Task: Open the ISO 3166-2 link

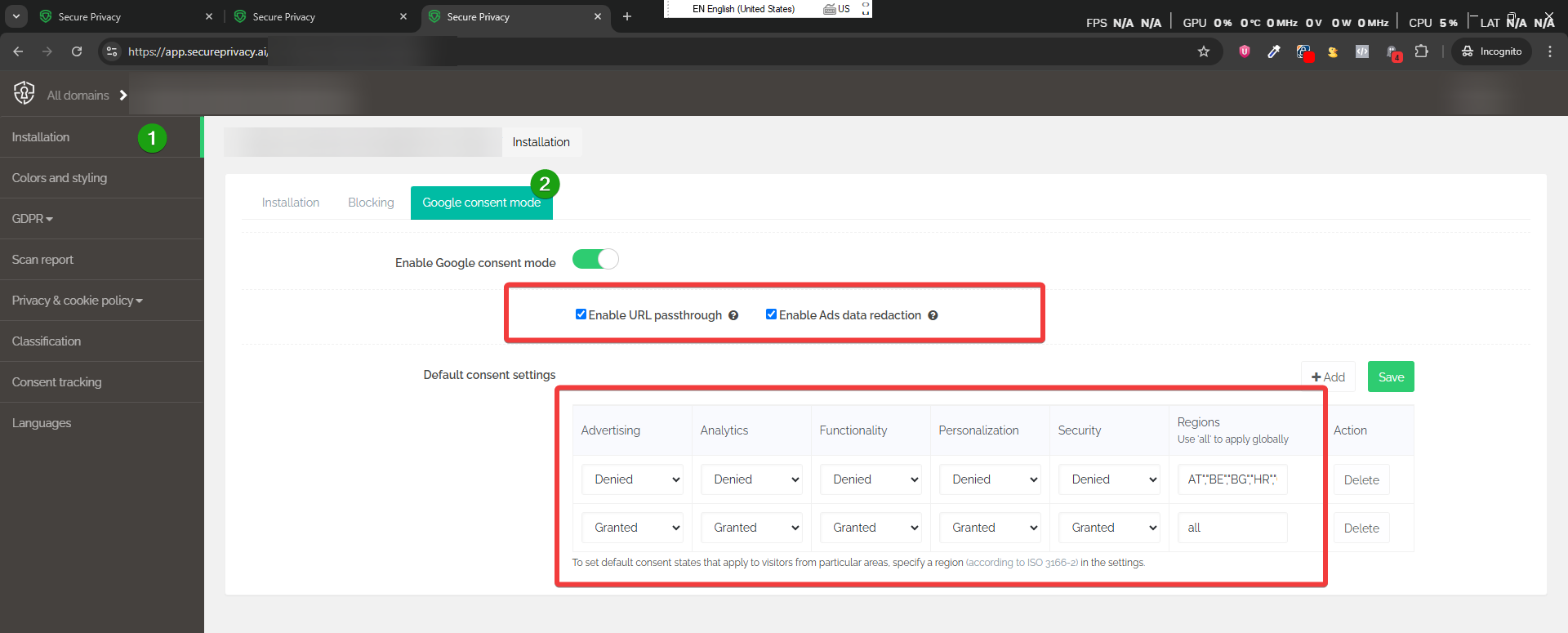Action: 1022,563
